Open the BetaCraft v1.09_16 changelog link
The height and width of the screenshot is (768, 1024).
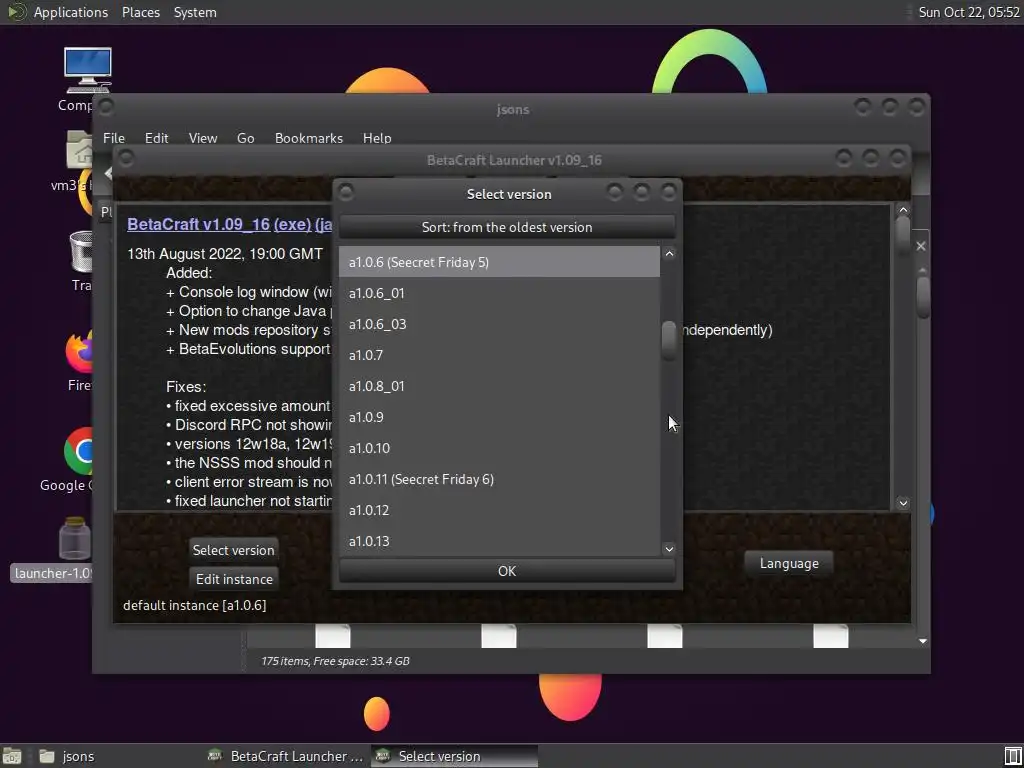point(199,224)
